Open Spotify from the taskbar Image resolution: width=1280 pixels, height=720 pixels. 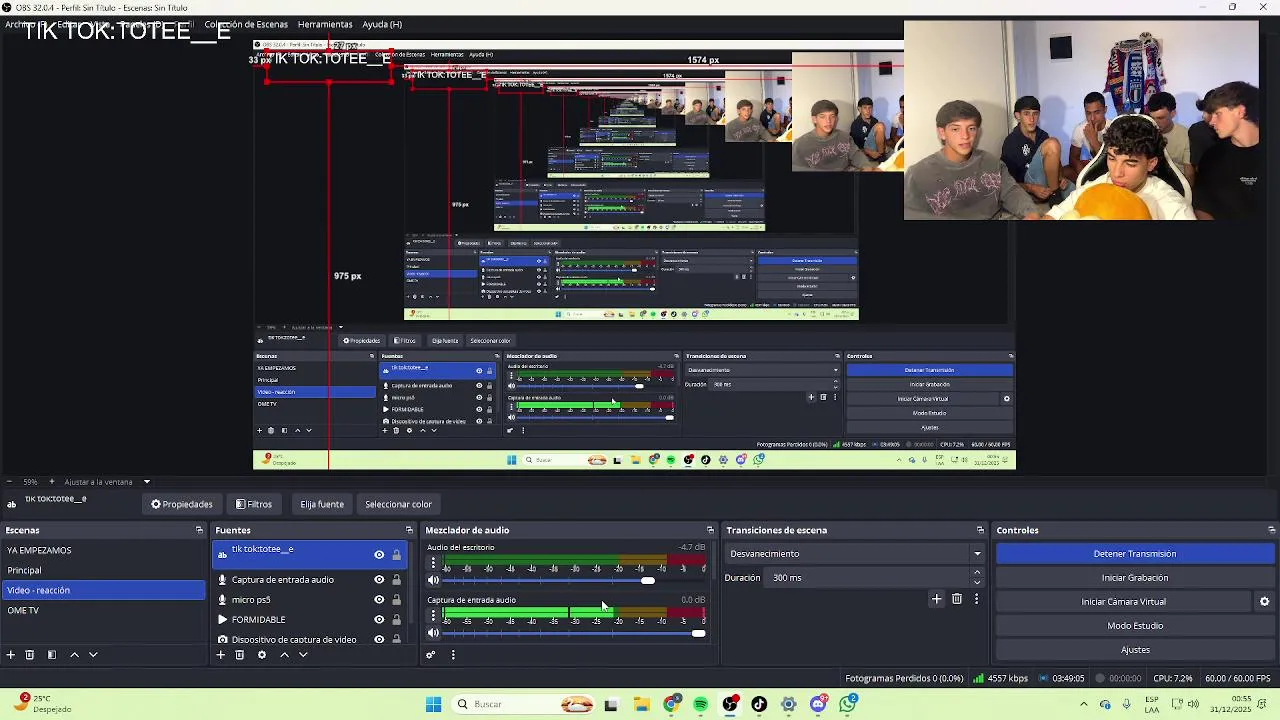tap(701, 704)
